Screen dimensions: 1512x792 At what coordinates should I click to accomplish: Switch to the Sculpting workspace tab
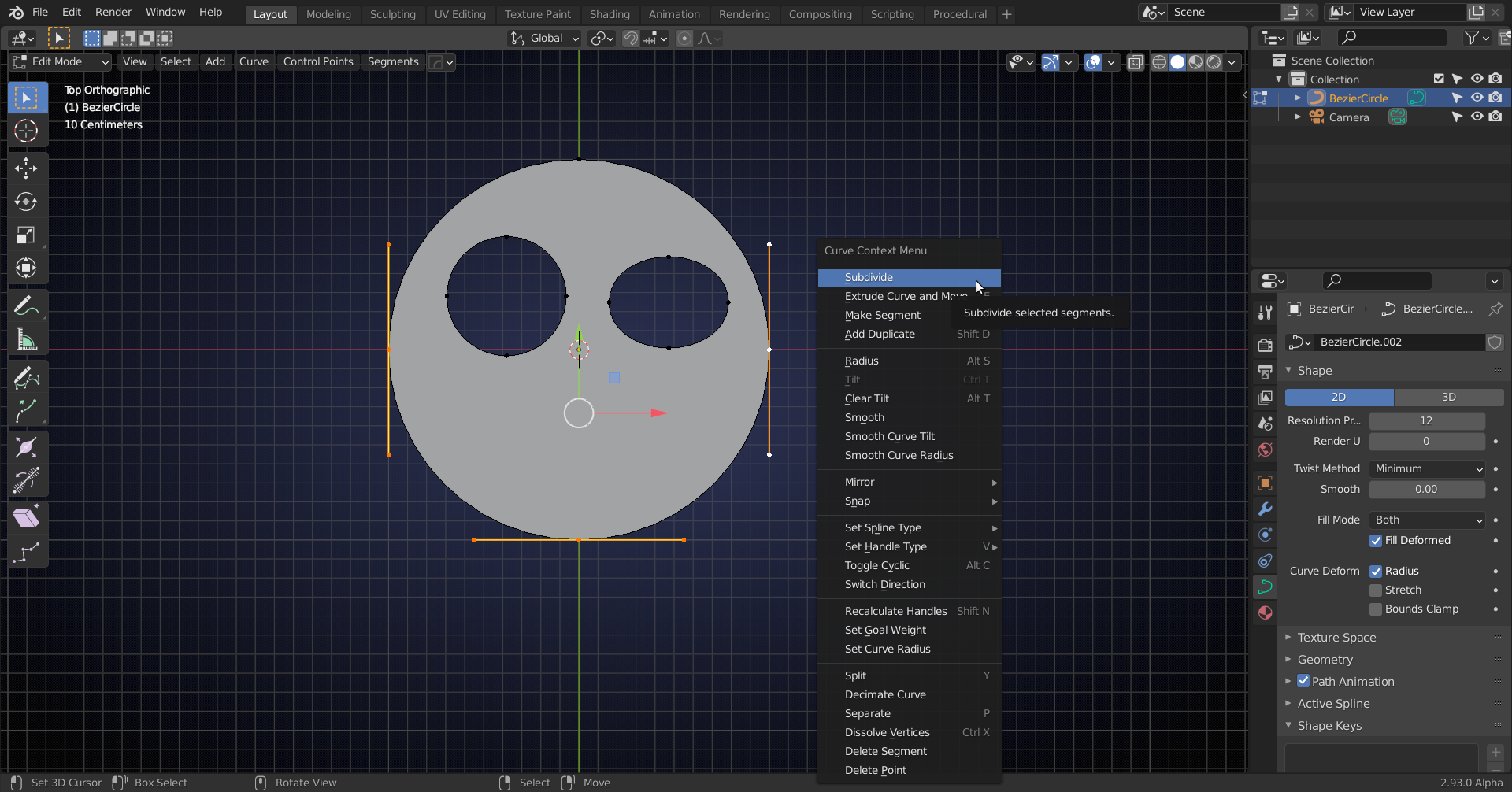[x=392, y=14]
